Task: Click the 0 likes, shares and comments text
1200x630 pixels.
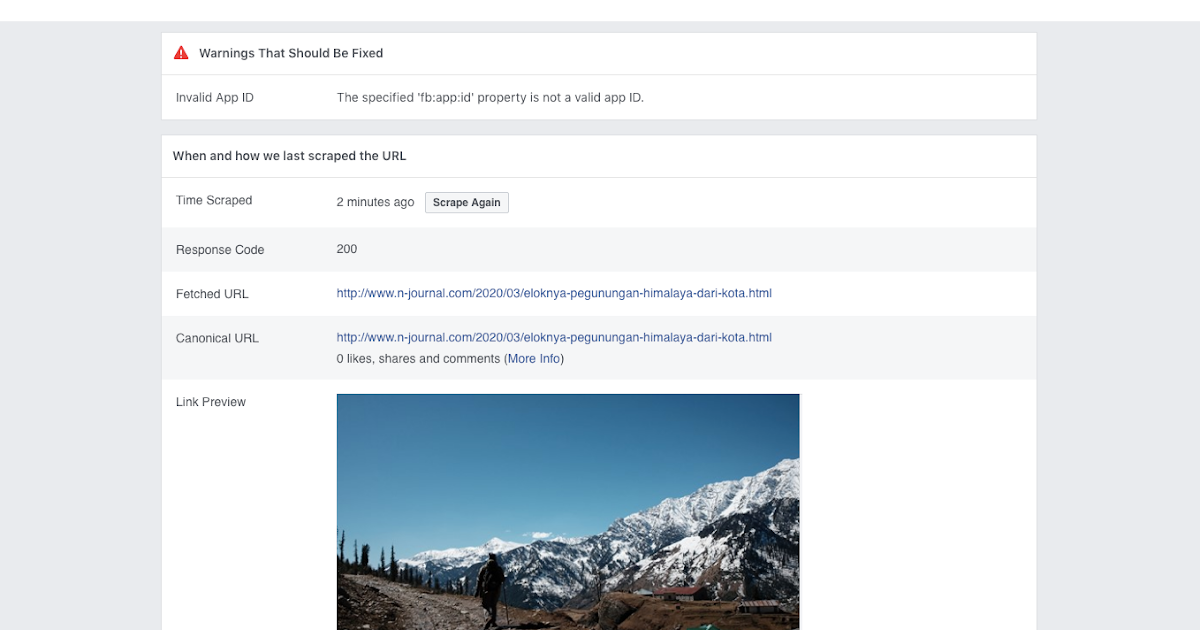Action: point(420,358)
